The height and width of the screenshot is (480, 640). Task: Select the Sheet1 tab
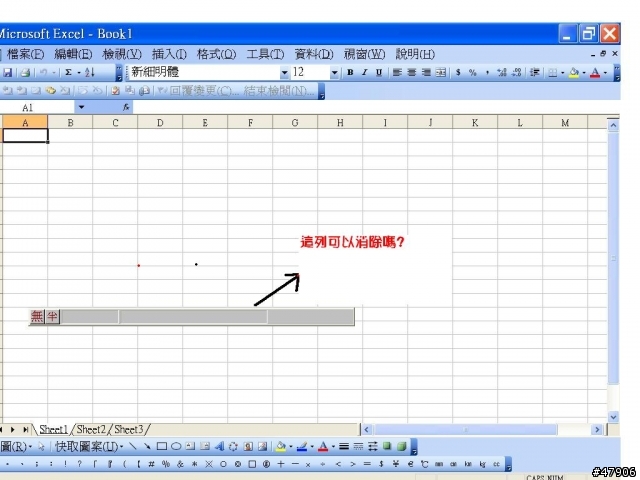pos(53,429)
